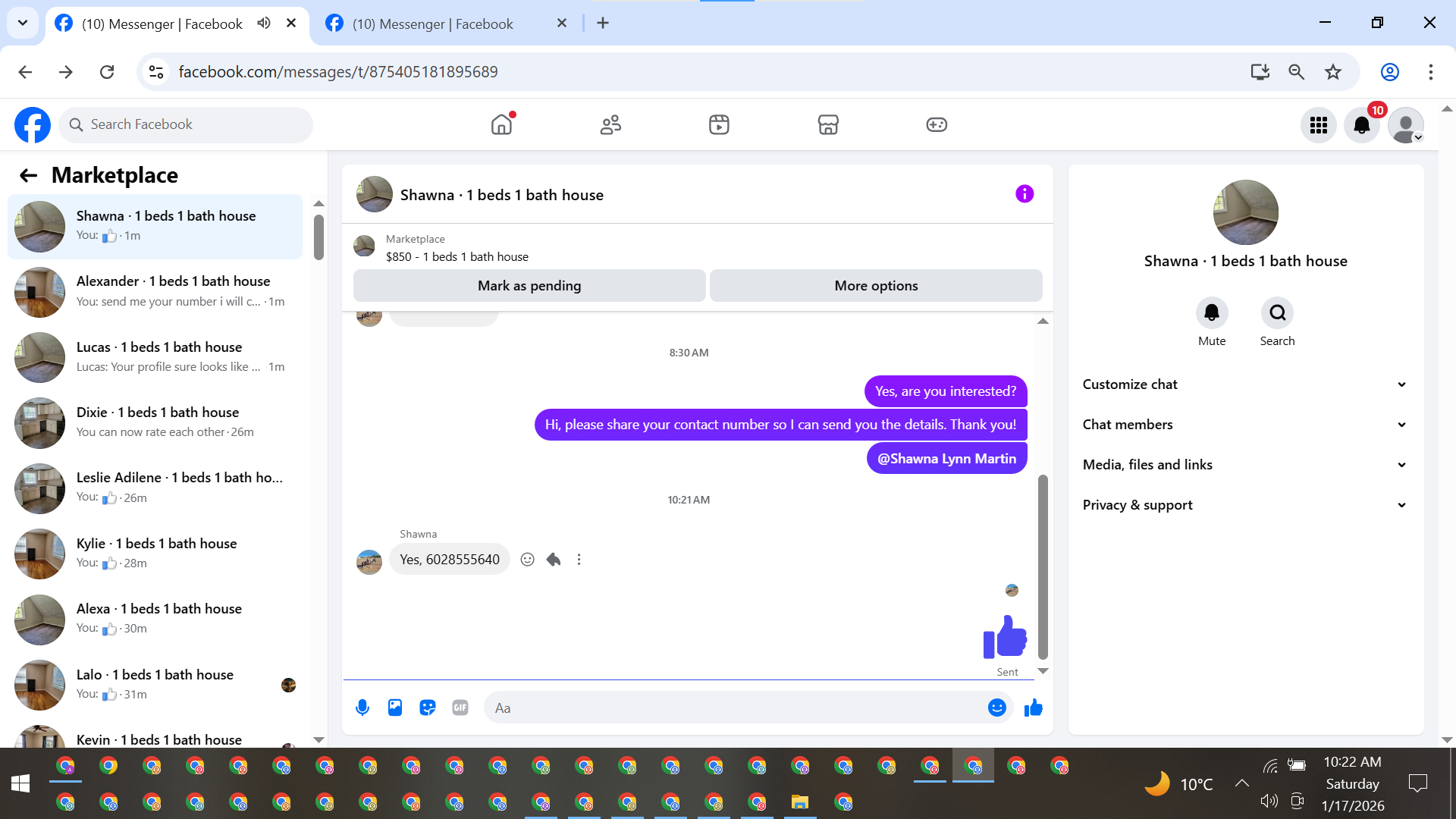Click the conversation scrollbar thumb
The width and height of the screenshot is (1456, 819).
click(x=1043, y=565)
